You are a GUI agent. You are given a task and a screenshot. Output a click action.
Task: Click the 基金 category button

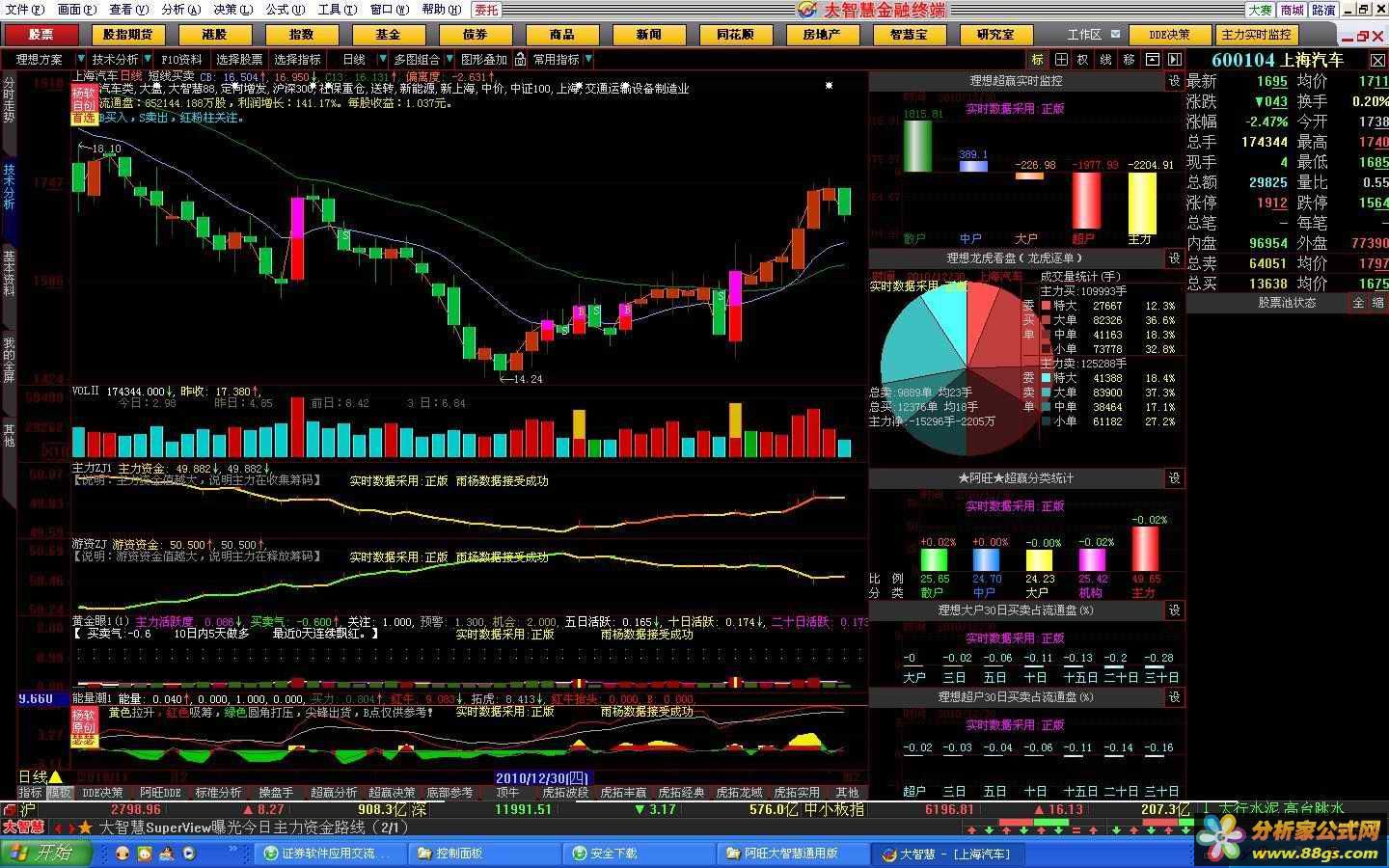[x=388, y=35]
